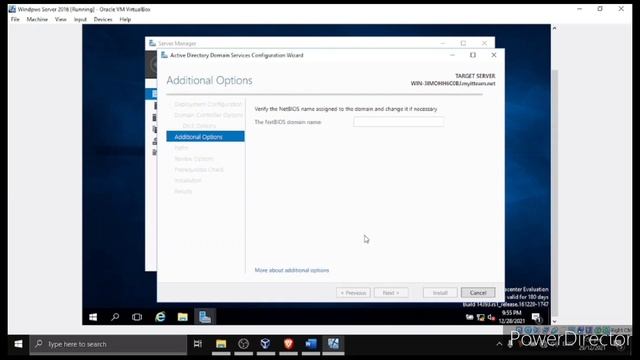
Task: Open File Explorer in guest taskbar
Action: coord(182,317)
